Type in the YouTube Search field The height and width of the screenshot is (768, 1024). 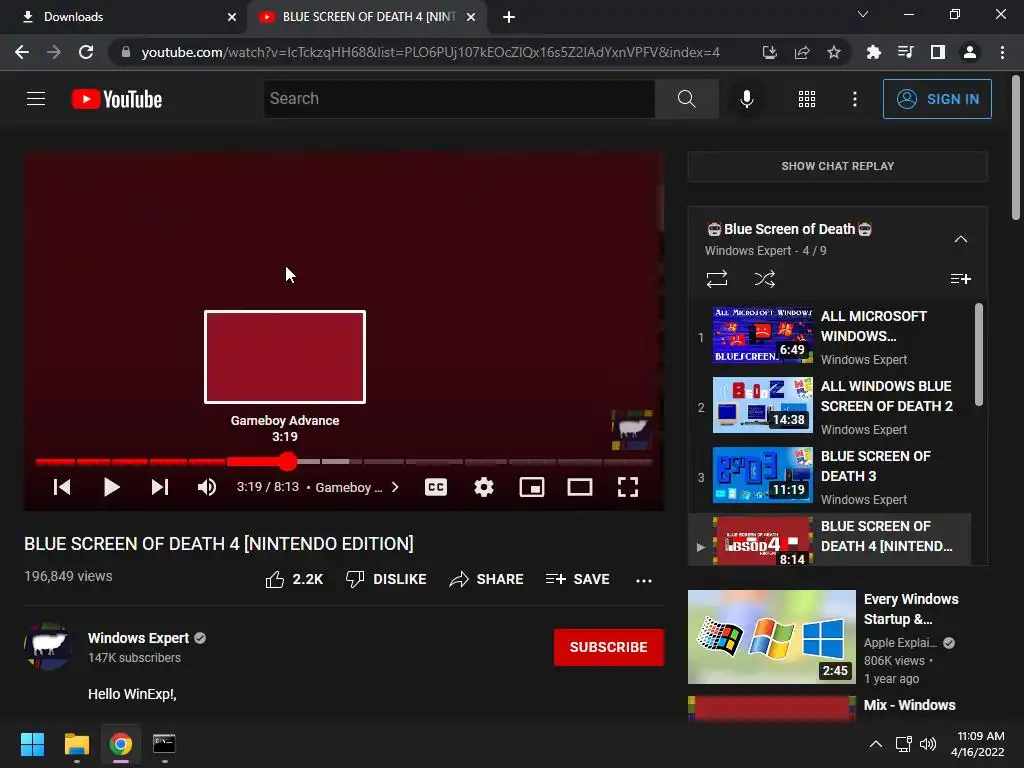459,99
